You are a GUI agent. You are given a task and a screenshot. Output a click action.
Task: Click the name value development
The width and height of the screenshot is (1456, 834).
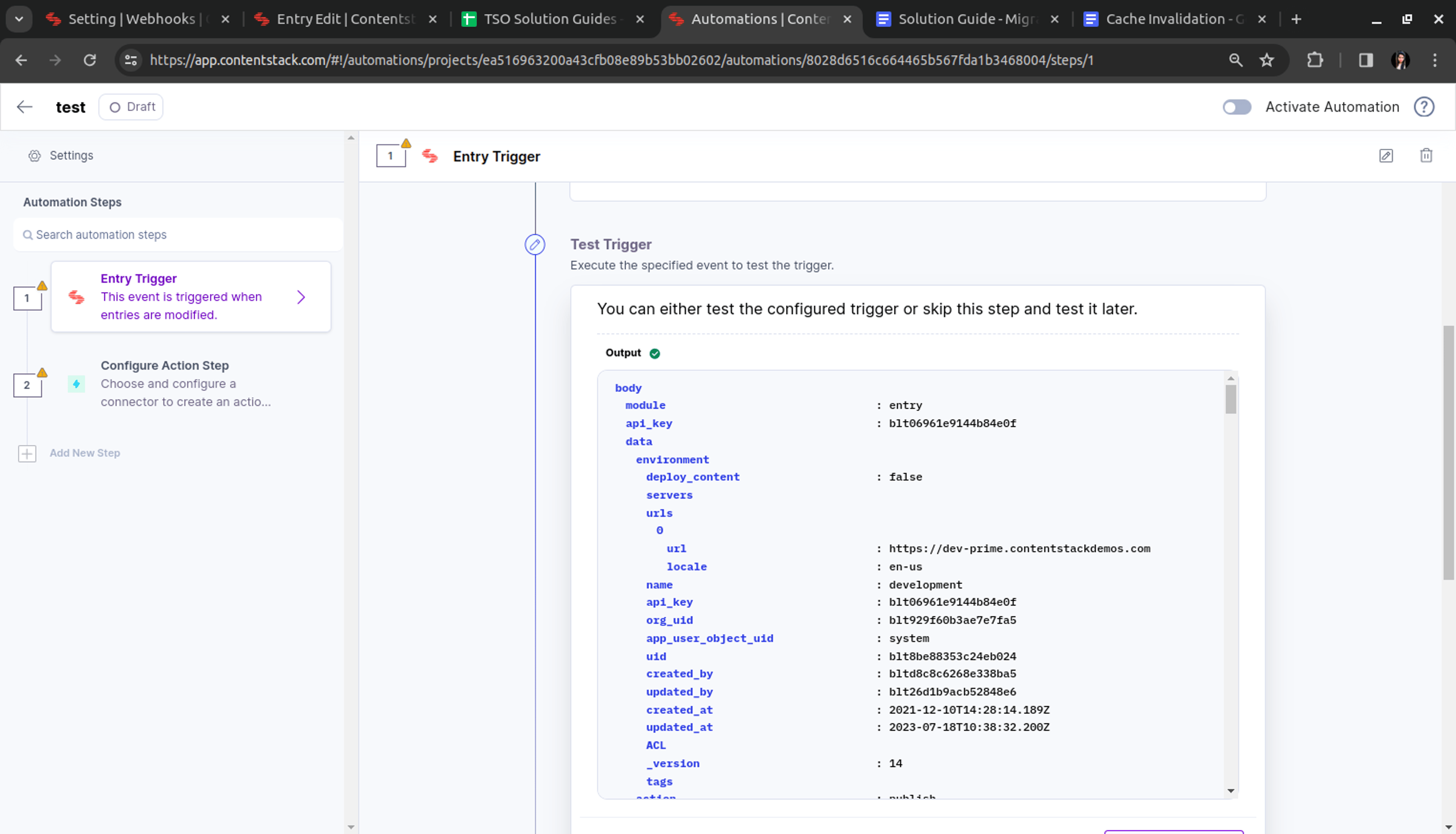925,585
